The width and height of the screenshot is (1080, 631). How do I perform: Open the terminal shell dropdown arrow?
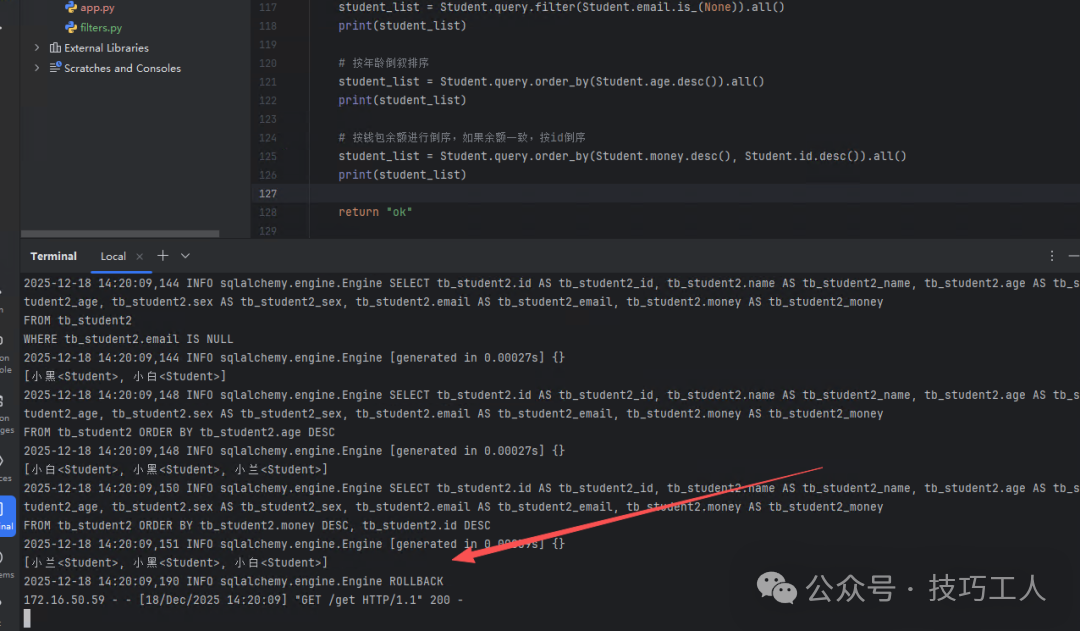(x=185, y=256)
